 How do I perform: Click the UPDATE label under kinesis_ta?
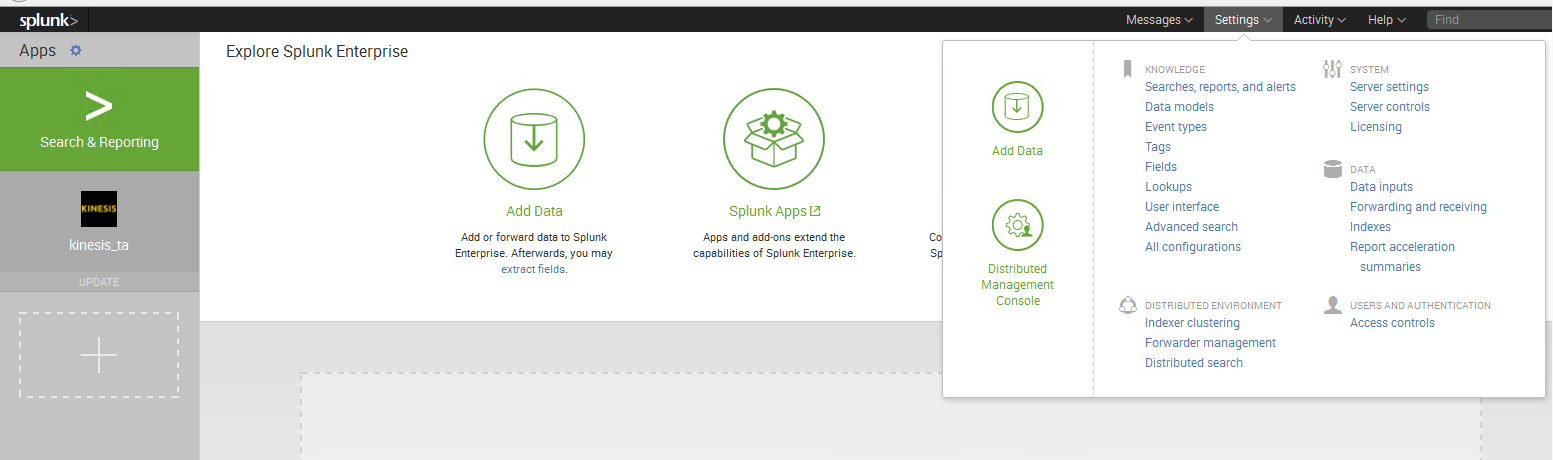(99, 282)
